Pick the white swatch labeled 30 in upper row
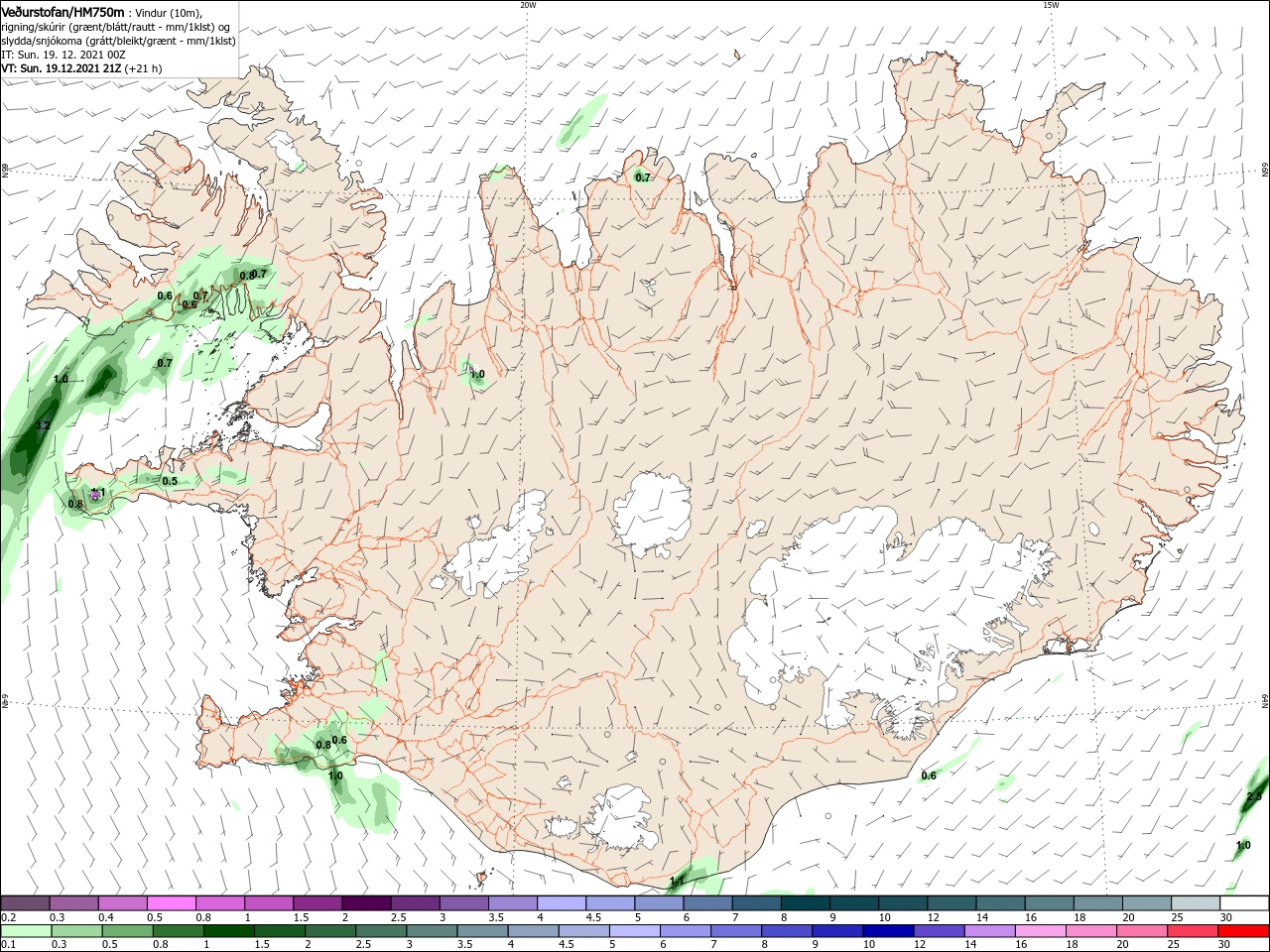The width and height of the screenshot is (1270, 952). [x=1244, y=902]
